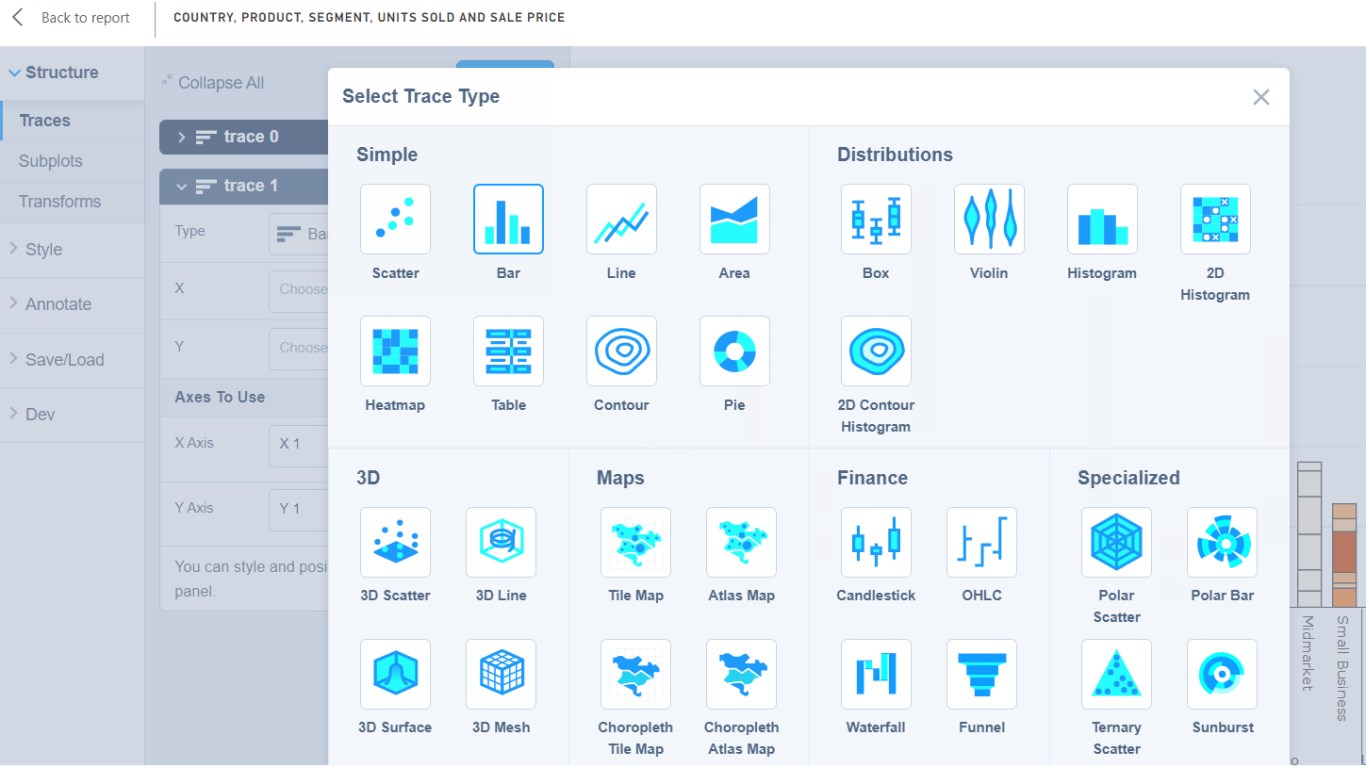This screenshot has width=1366, height=768.
Task: Pick the Candlestick finance chart
Action: coord(876,542)
